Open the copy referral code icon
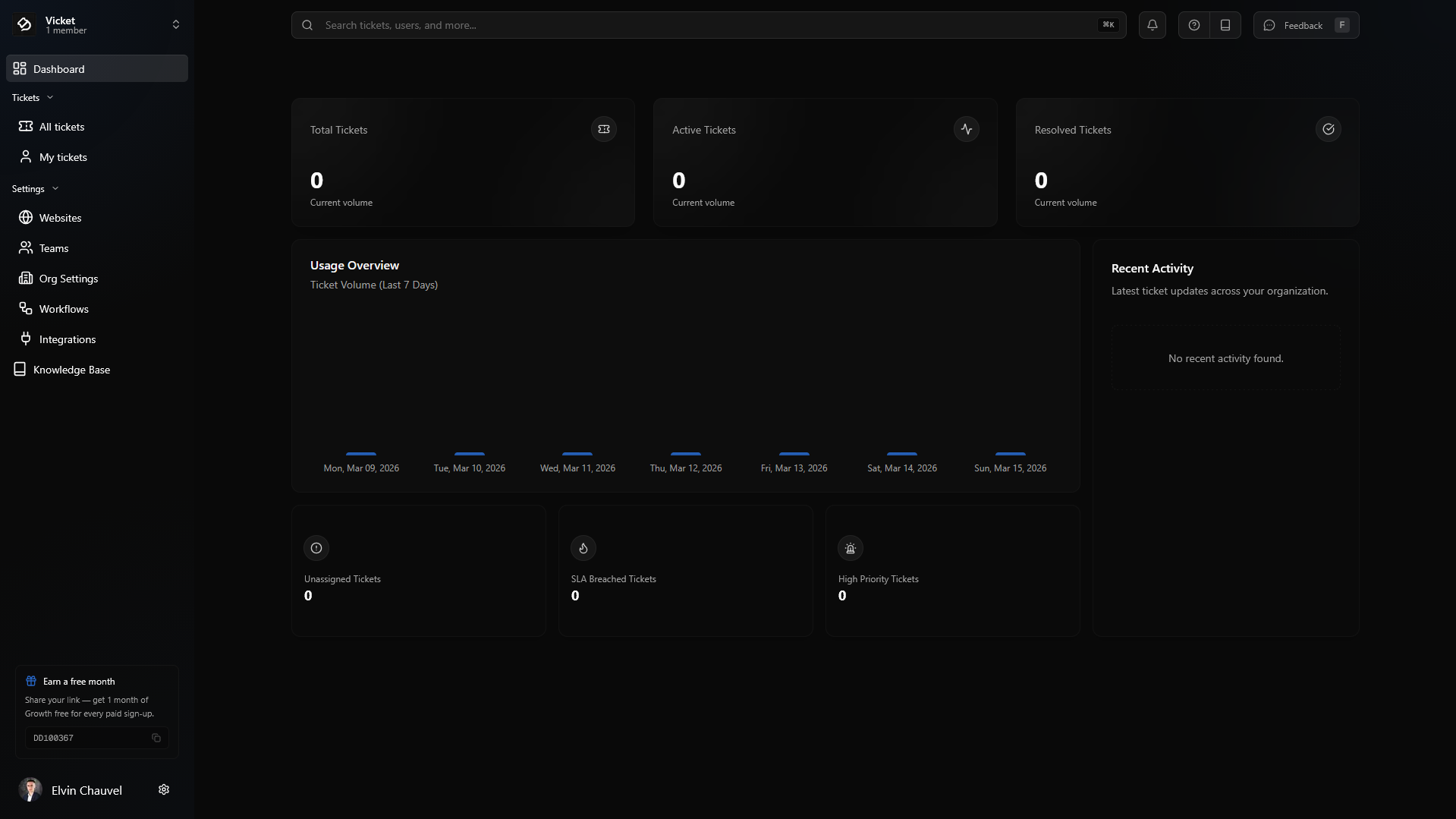Viewport: 1456px width, 819px height. pos(156,738)
